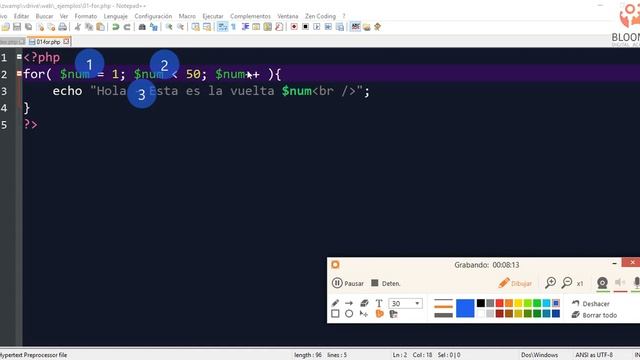
Task: Toggle the webcam in recorder panel
Action: [x=602, y=283]
